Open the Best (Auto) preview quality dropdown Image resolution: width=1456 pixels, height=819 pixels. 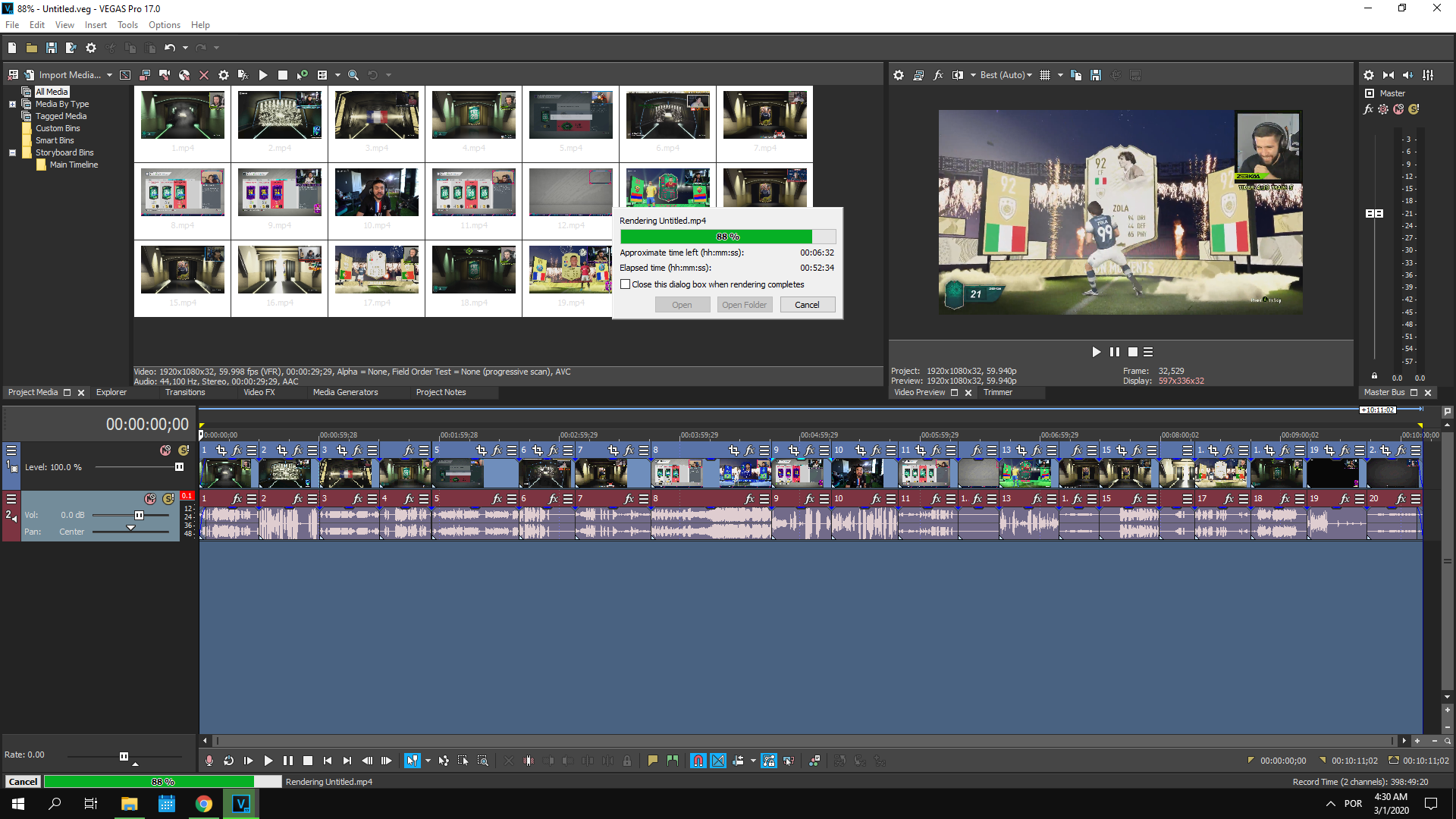click(1006, 75)
